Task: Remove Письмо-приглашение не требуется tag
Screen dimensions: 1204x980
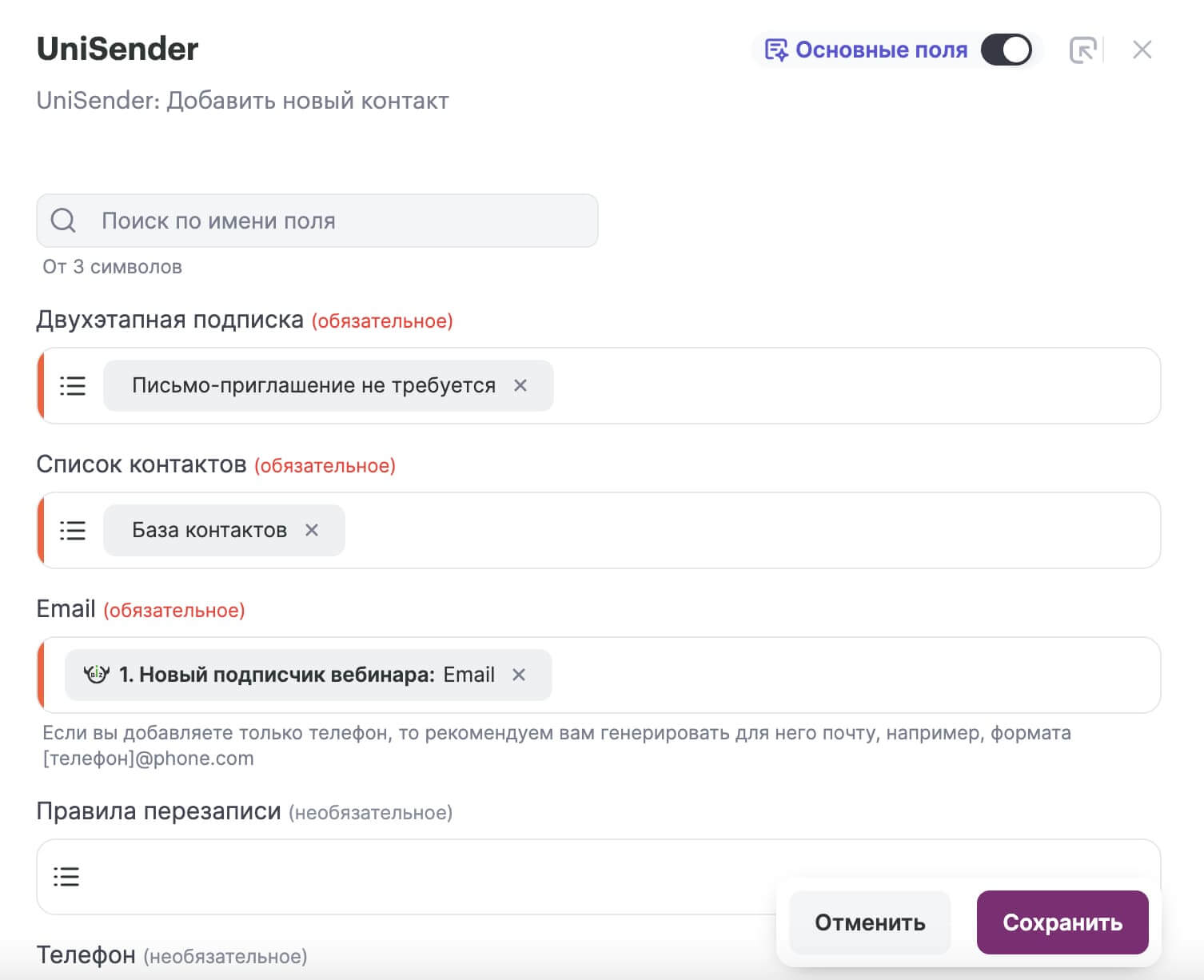Action: 520,385
